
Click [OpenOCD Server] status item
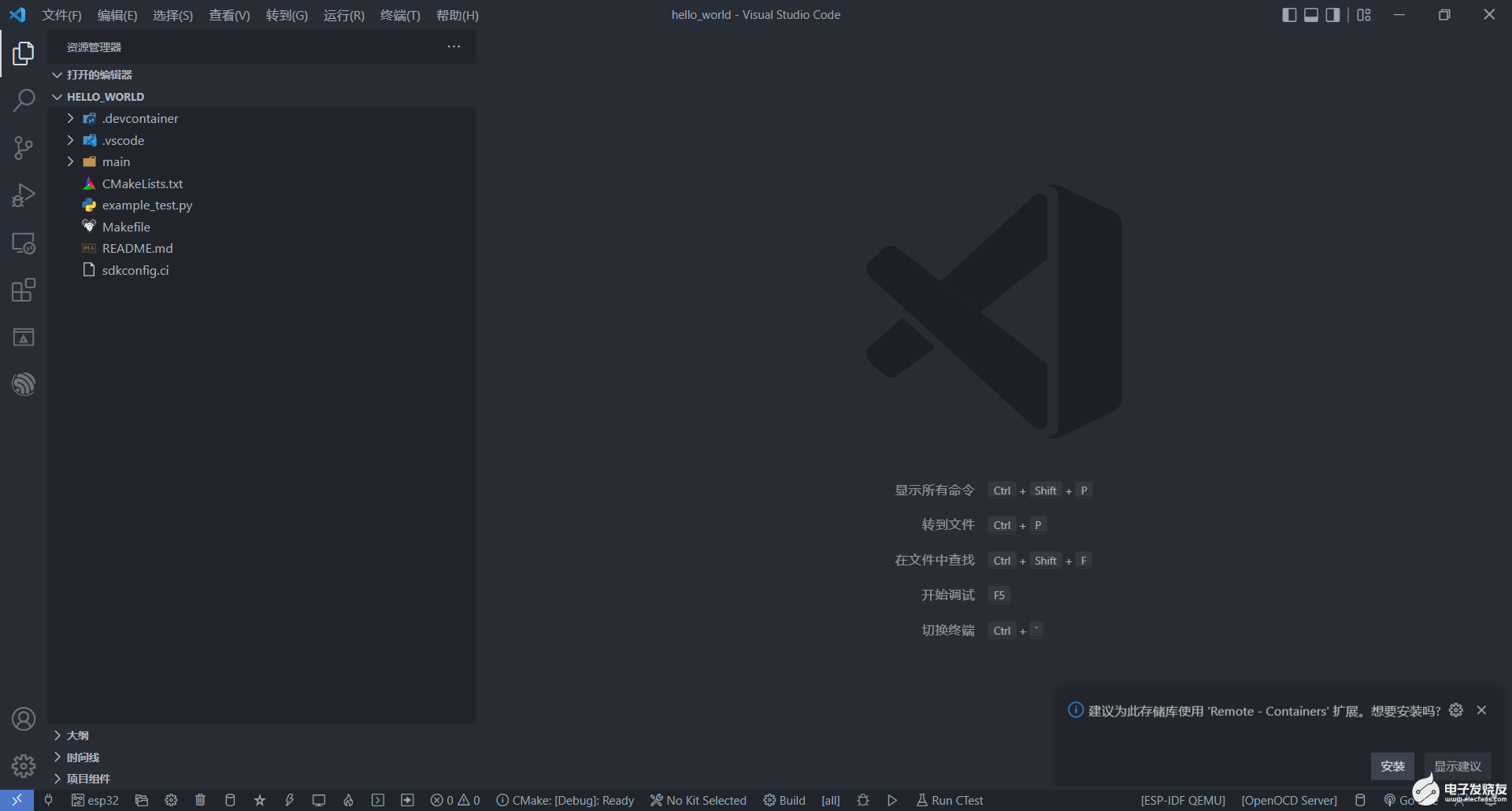tap(1289, 800)
